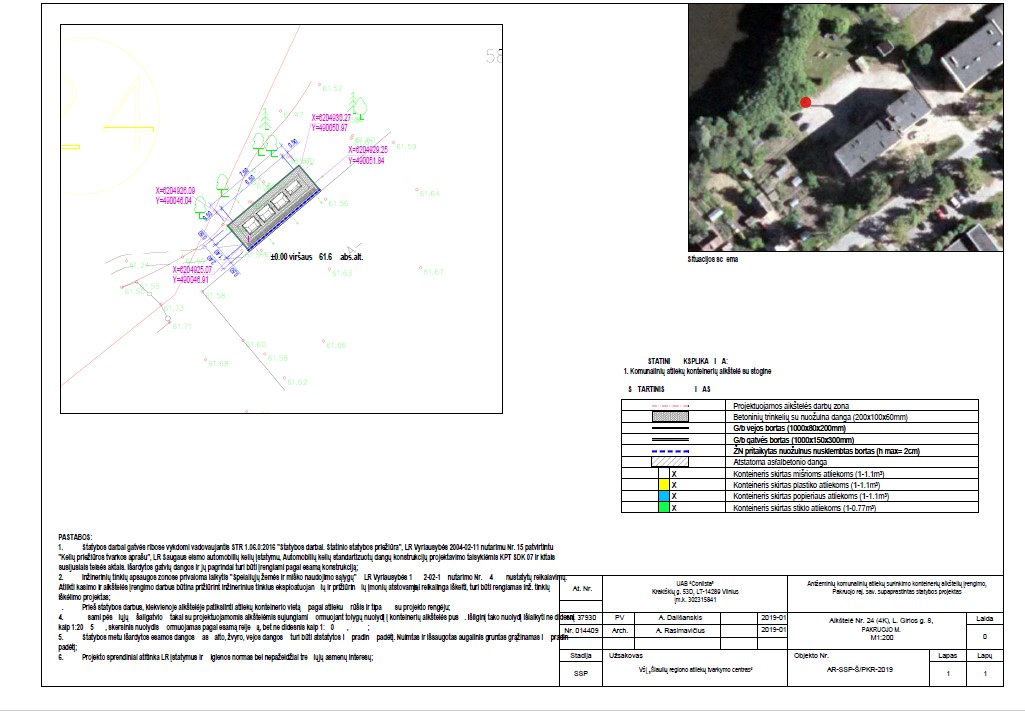Click the blue dashed line sample in legend
1025x711 pixels.
[670, 451]
